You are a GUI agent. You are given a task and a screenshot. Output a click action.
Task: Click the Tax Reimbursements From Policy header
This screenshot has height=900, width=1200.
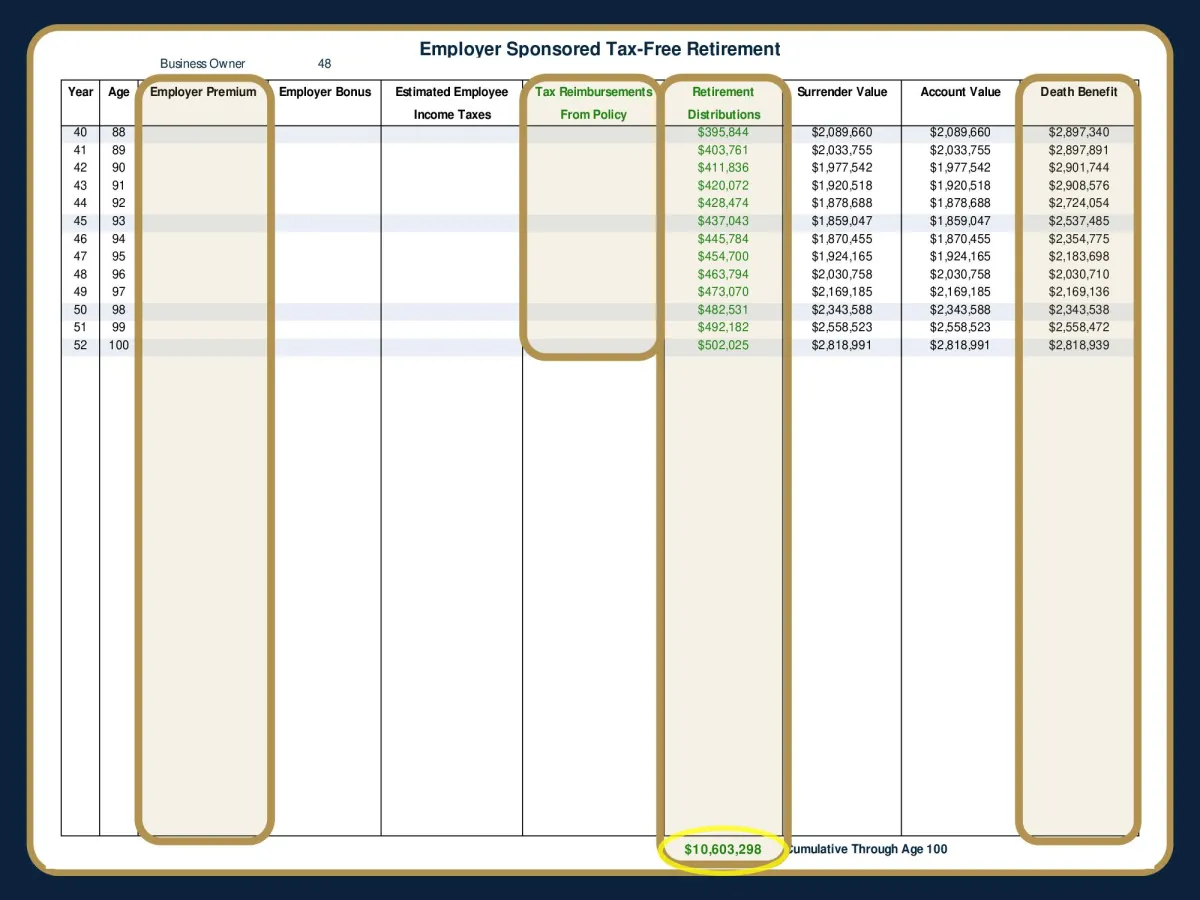(x=593, y=103)
